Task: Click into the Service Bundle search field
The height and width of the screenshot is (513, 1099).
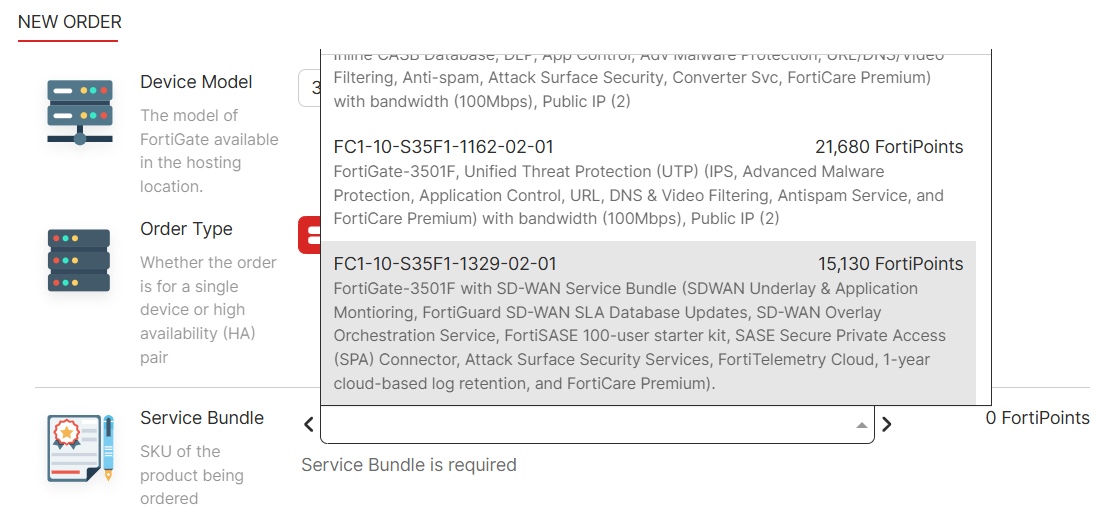Action: coord(589,425)
